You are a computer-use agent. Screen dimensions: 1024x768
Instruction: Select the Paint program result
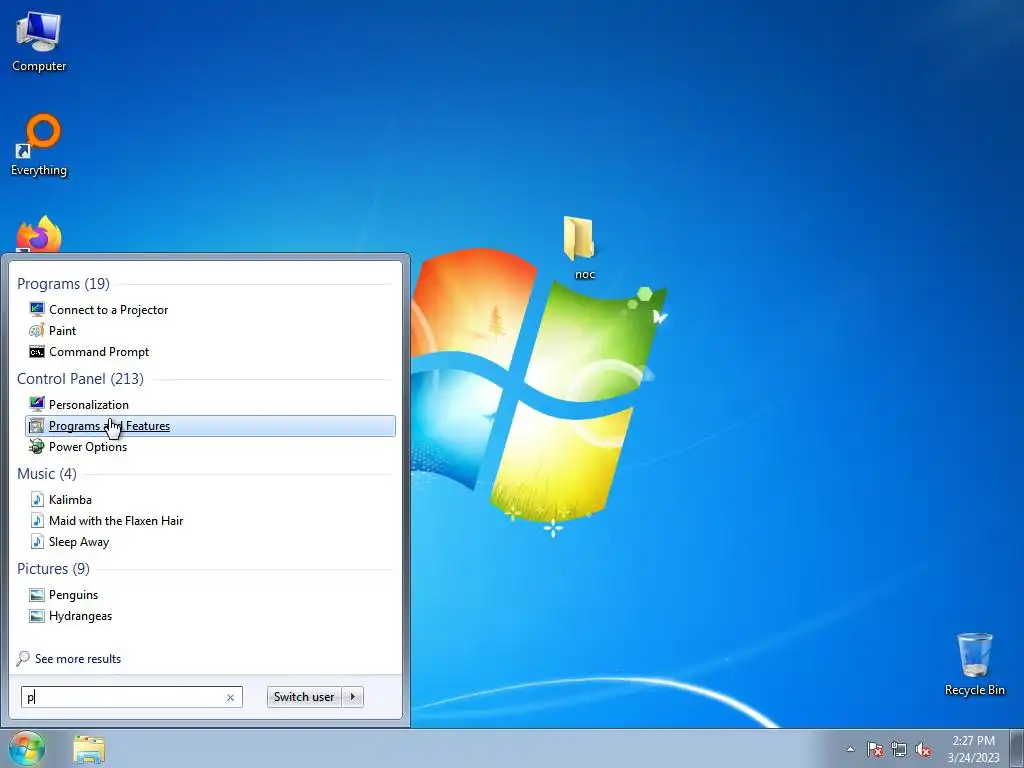click(x=210, y=330)
